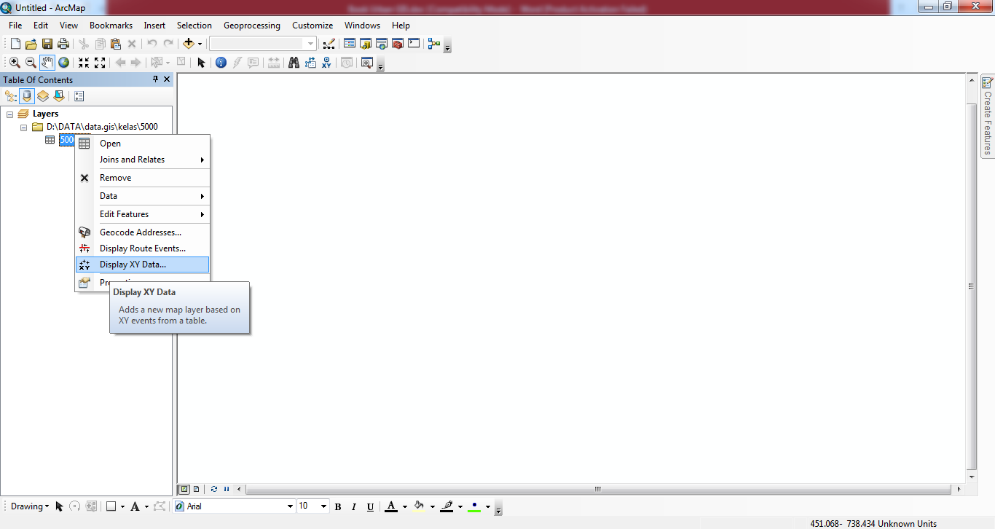Select the Zoom Out tool
995x529 pixels.
click(30, 62)
